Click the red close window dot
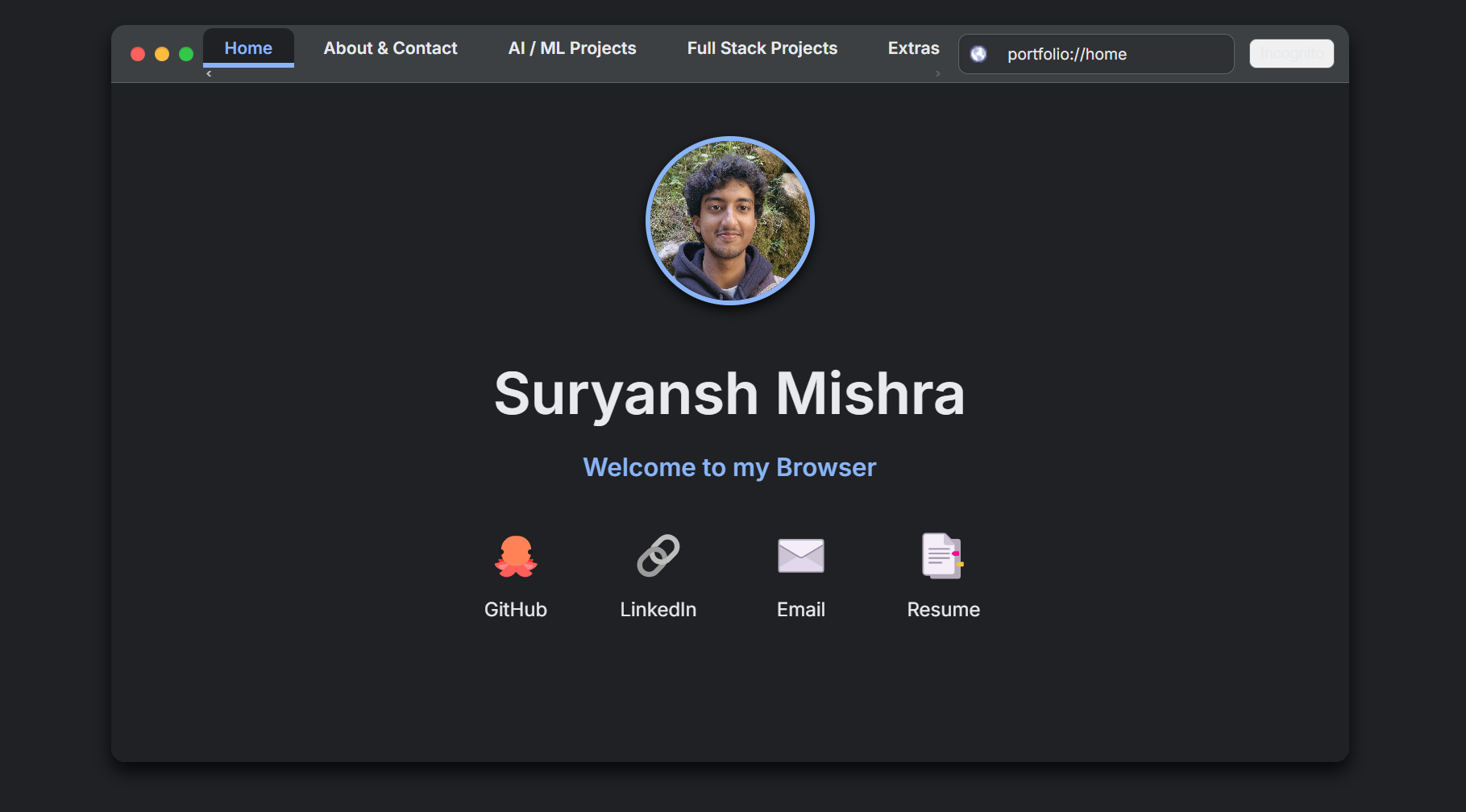 click(x=138, y=54)
